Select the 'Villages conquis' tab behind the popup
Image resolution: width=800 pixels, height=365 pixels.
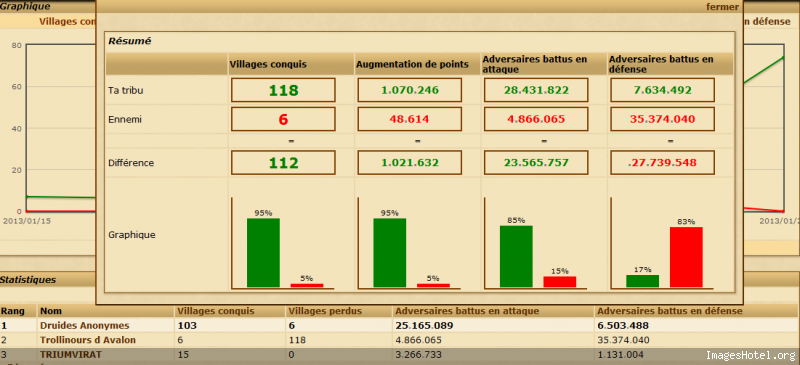point(67,21)
